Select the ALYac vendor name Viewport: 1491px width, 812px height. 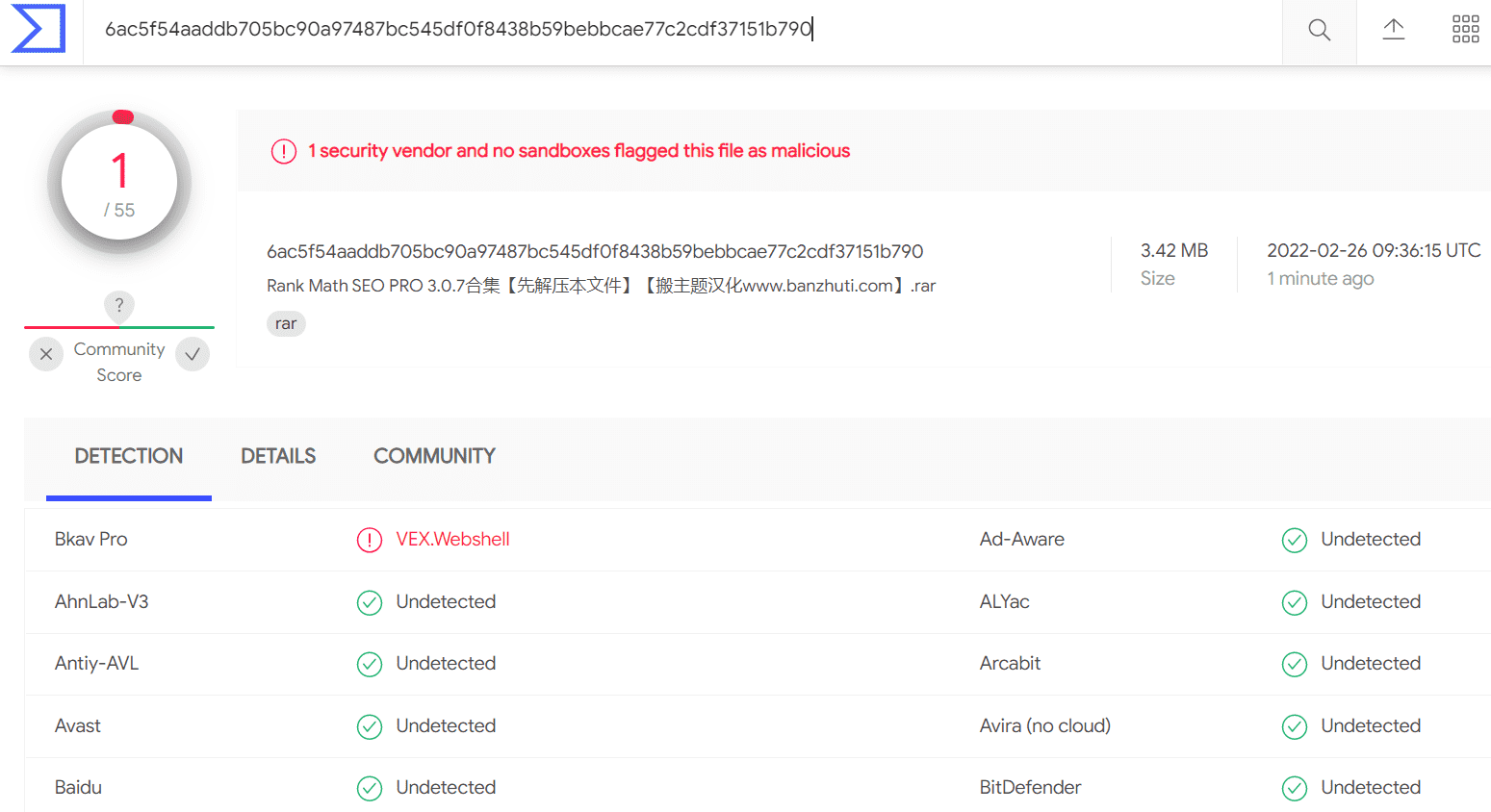coord(1005,602)
